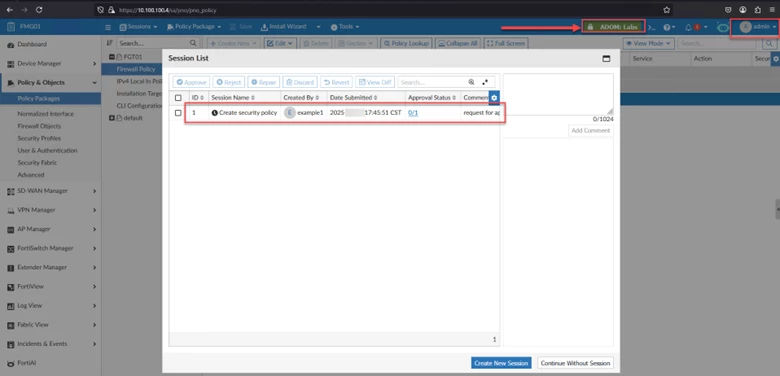
Task: Sort by the Created By column
Action: [x=301, y=98]
